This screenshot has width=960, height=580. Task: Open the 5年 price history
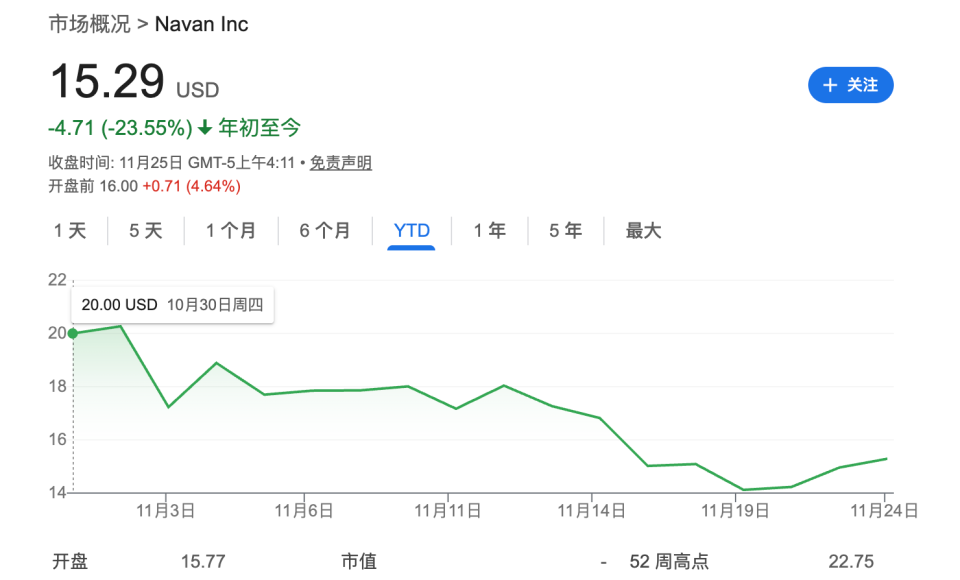click(564, 230)
